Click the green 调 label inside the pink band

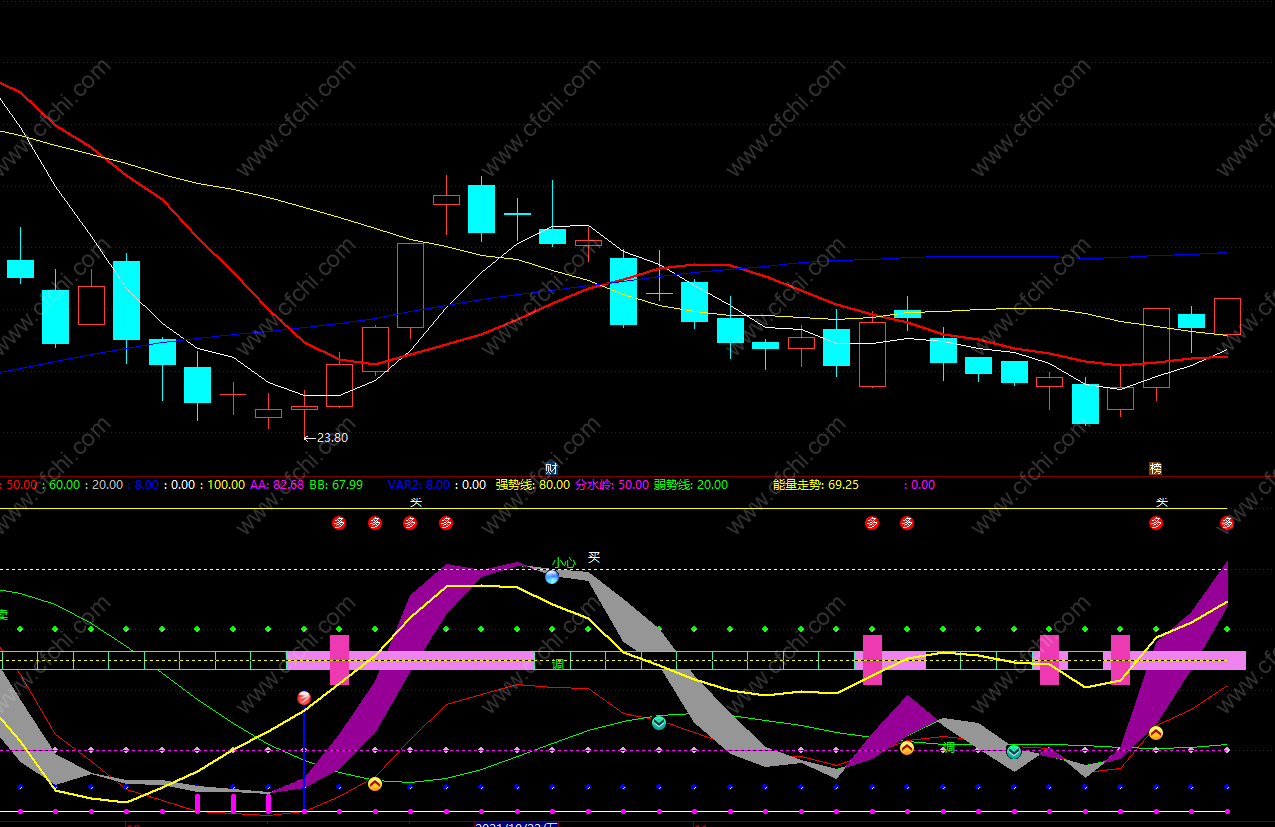(x=557, y=664)
